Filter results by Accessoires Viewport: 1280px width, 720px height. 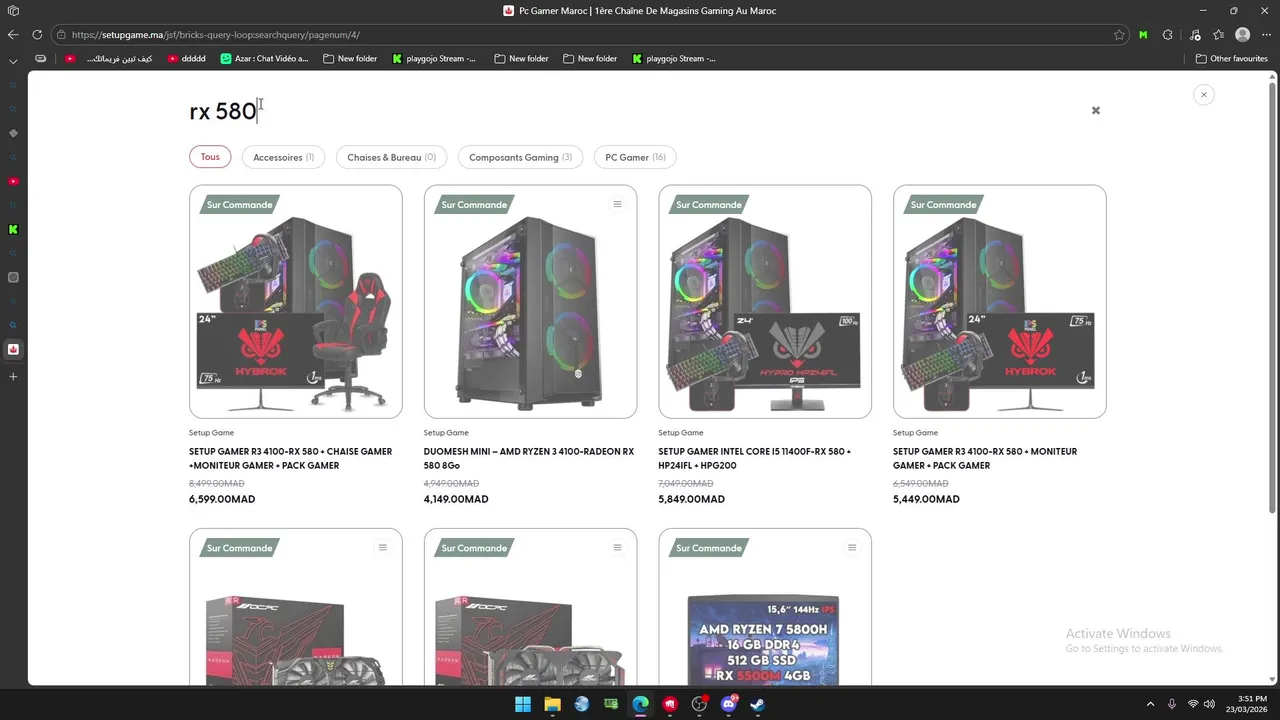coord(283,157)
